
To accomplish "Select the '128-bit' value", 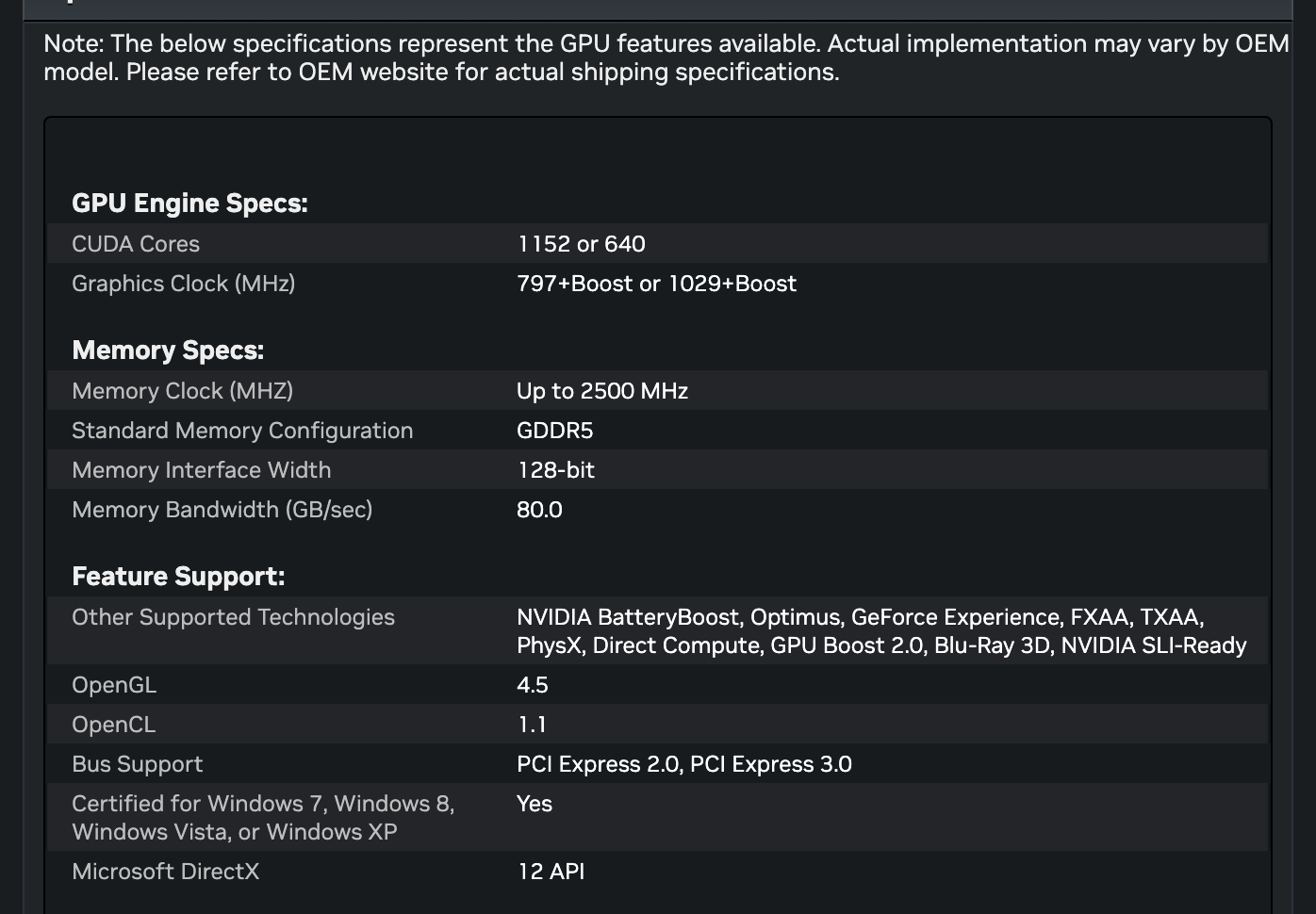I will (x=555, y=470).
